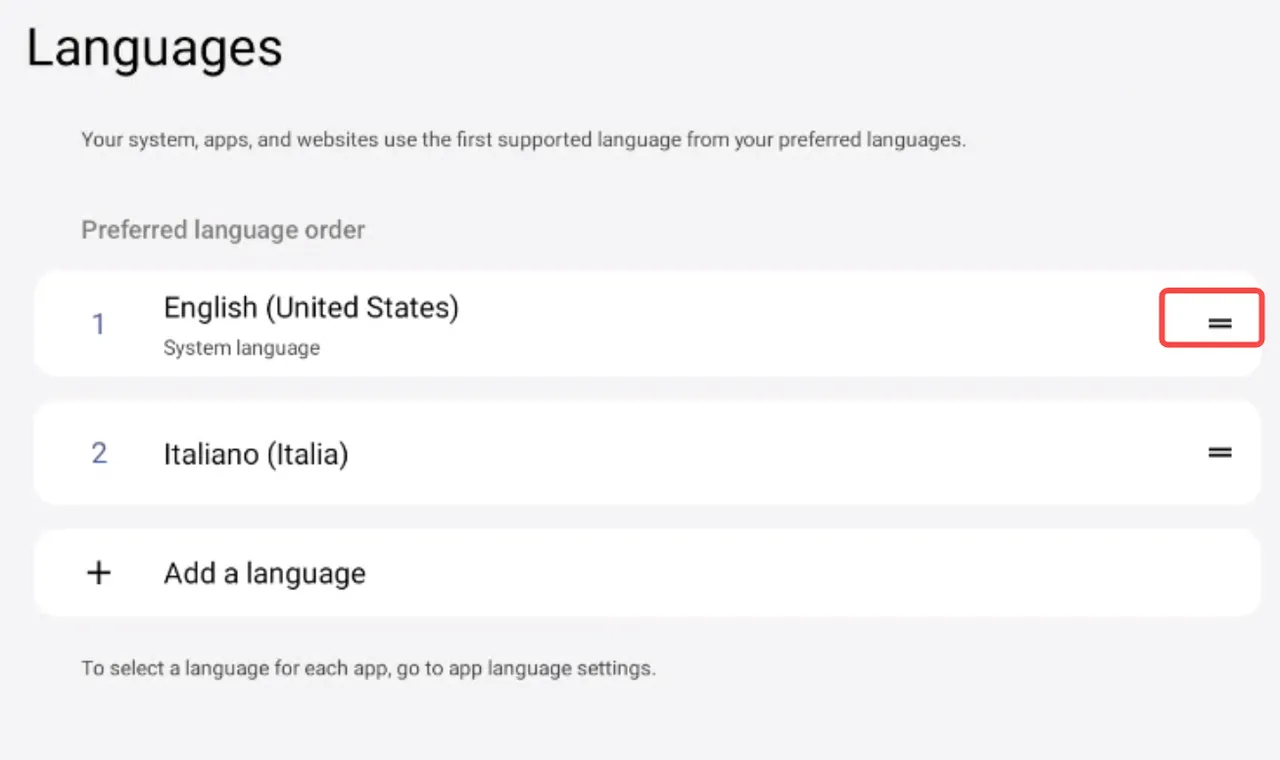The width and height of the screenshot is (1280, 760).
Task: Click the drag handle for English (United States)
Action: pyautogui.click(x=1219, y=323)
